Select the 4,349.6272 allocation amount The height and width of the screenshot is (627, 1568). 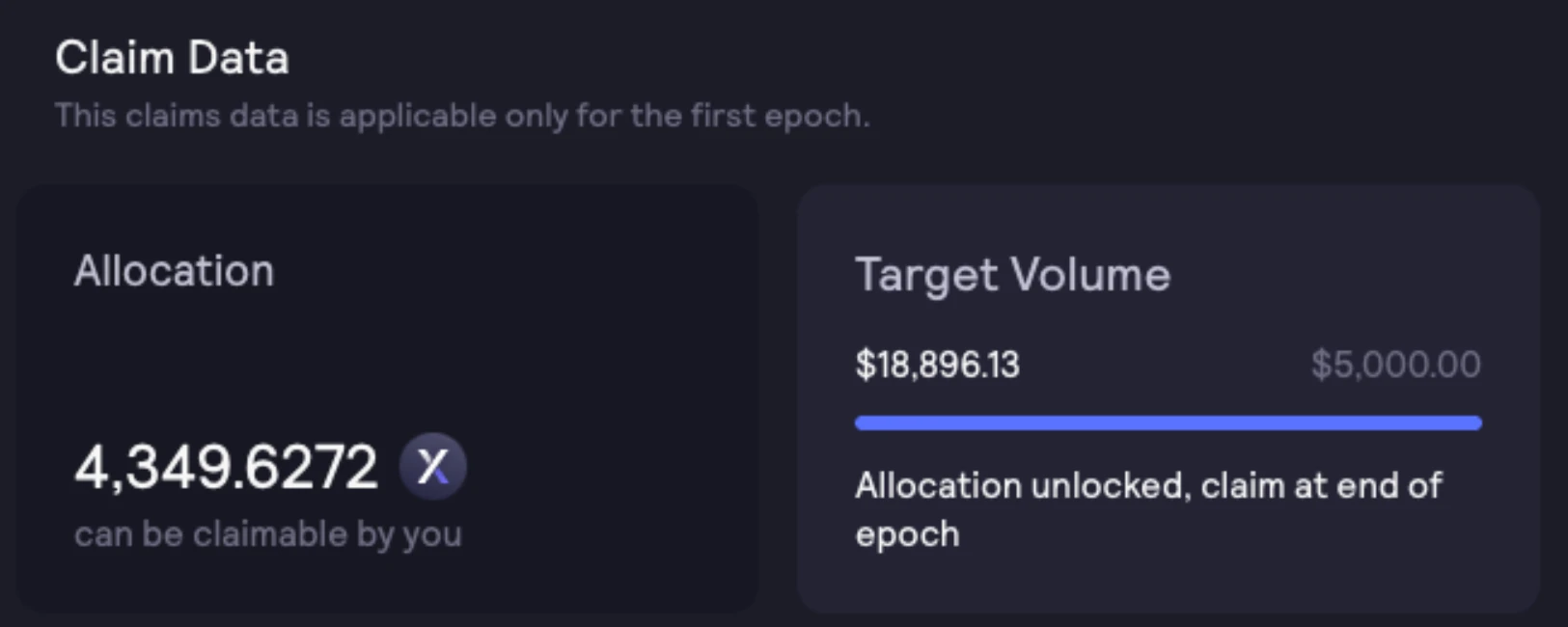226,468
